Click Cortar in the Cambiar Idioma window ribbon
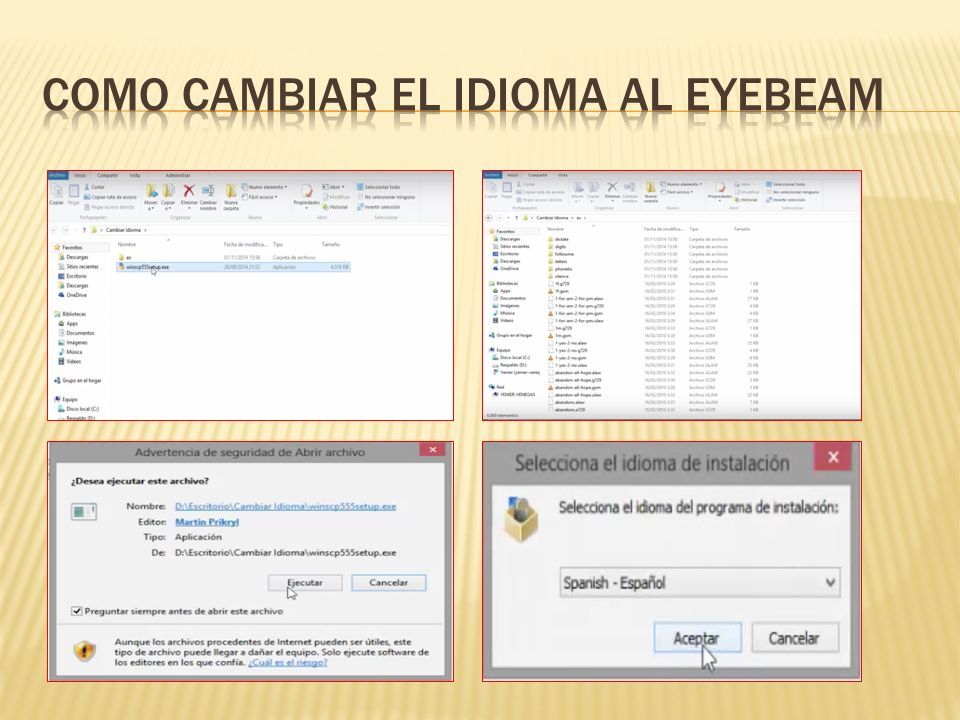Viewport: 960px width, 720px height. [95, 187]
